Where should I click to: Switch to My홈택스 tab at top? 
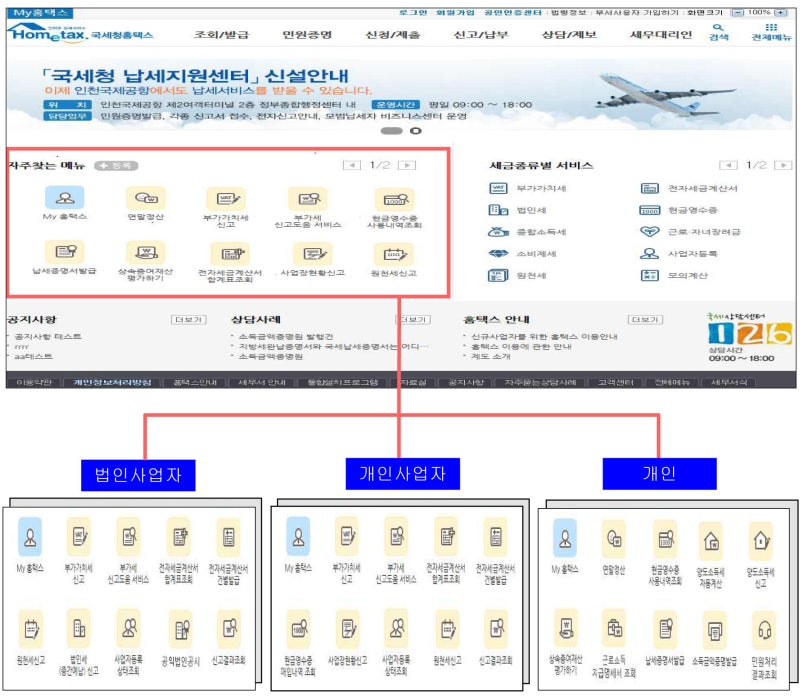pos(40,12)
